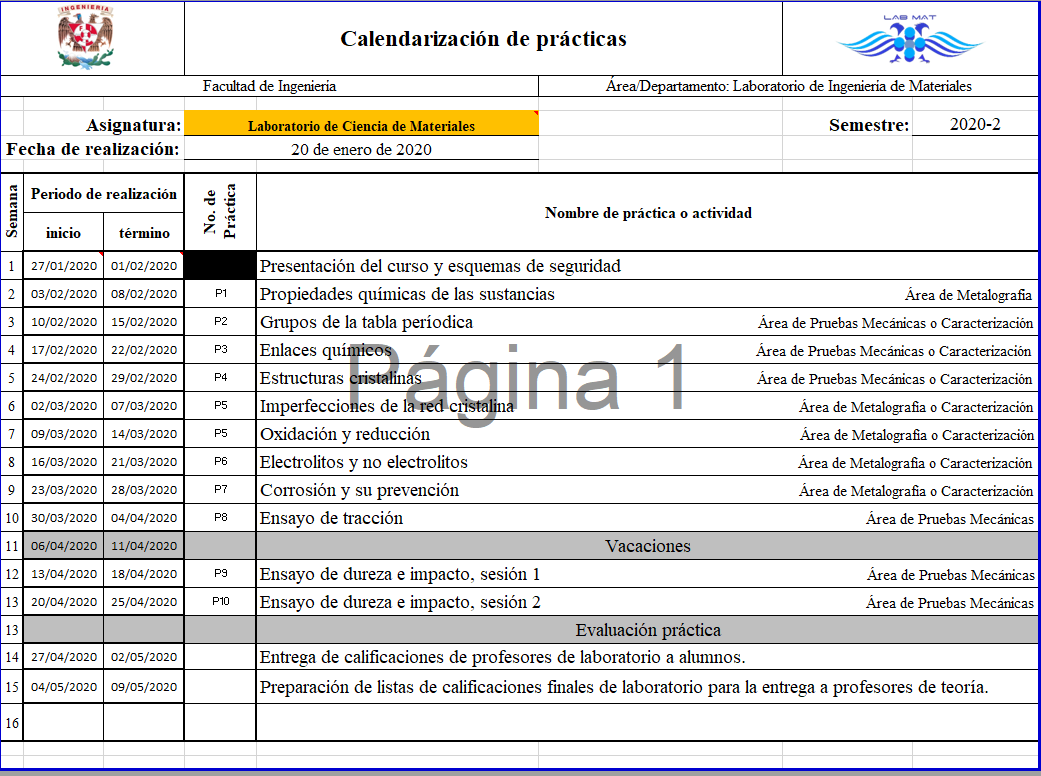
Task: Select week number '16' cell
Action: (11, 723)
